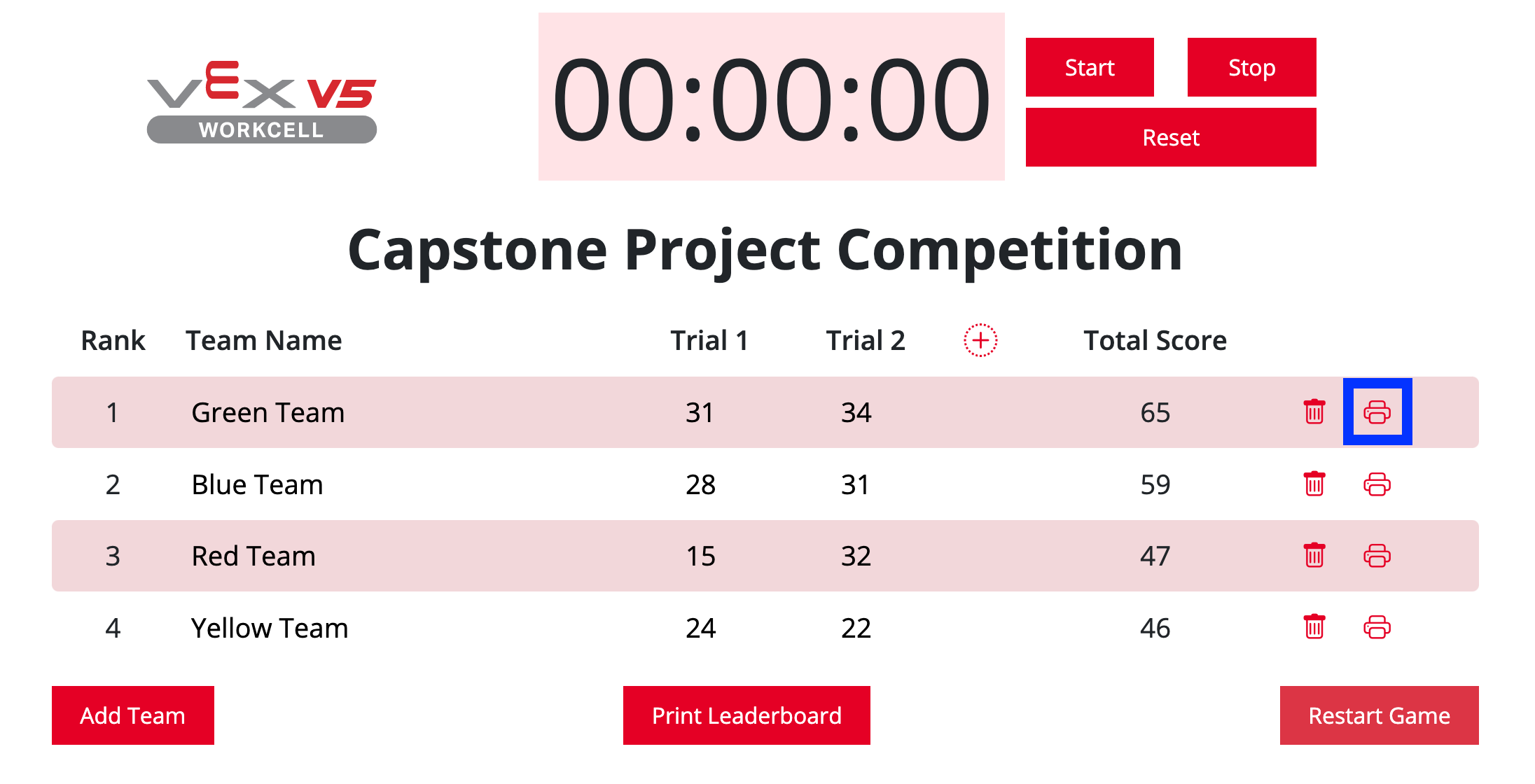This screenshot has width=1535, height=784.
Task: Stop the competition timer
Action: click(x=1251, y=67)
